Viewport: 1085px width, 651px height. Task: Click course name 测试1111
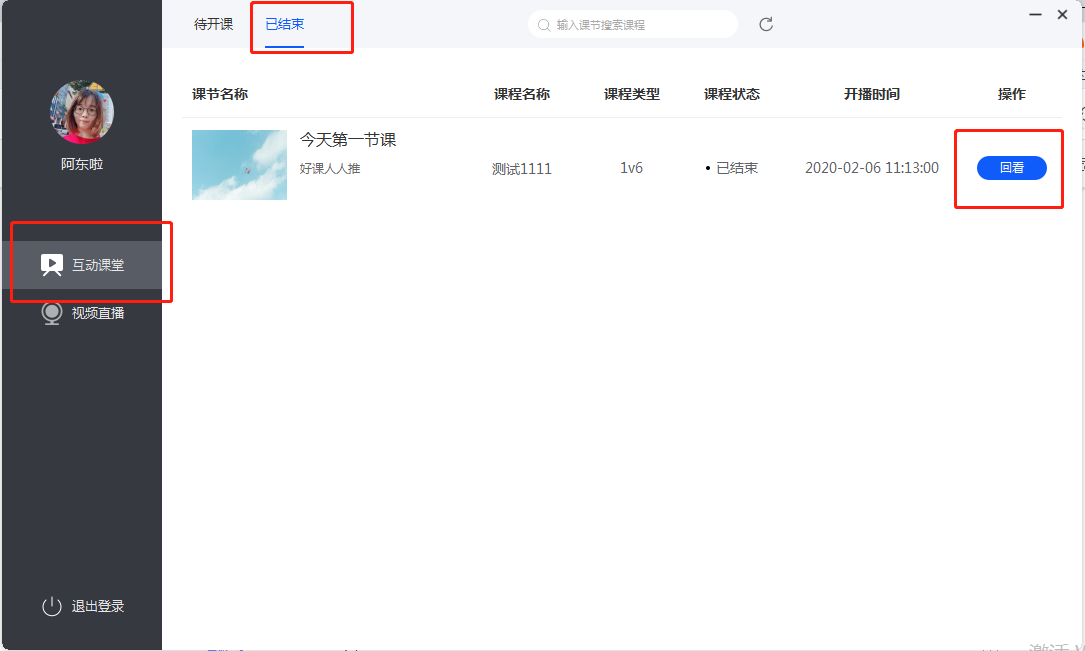[522, 169]
